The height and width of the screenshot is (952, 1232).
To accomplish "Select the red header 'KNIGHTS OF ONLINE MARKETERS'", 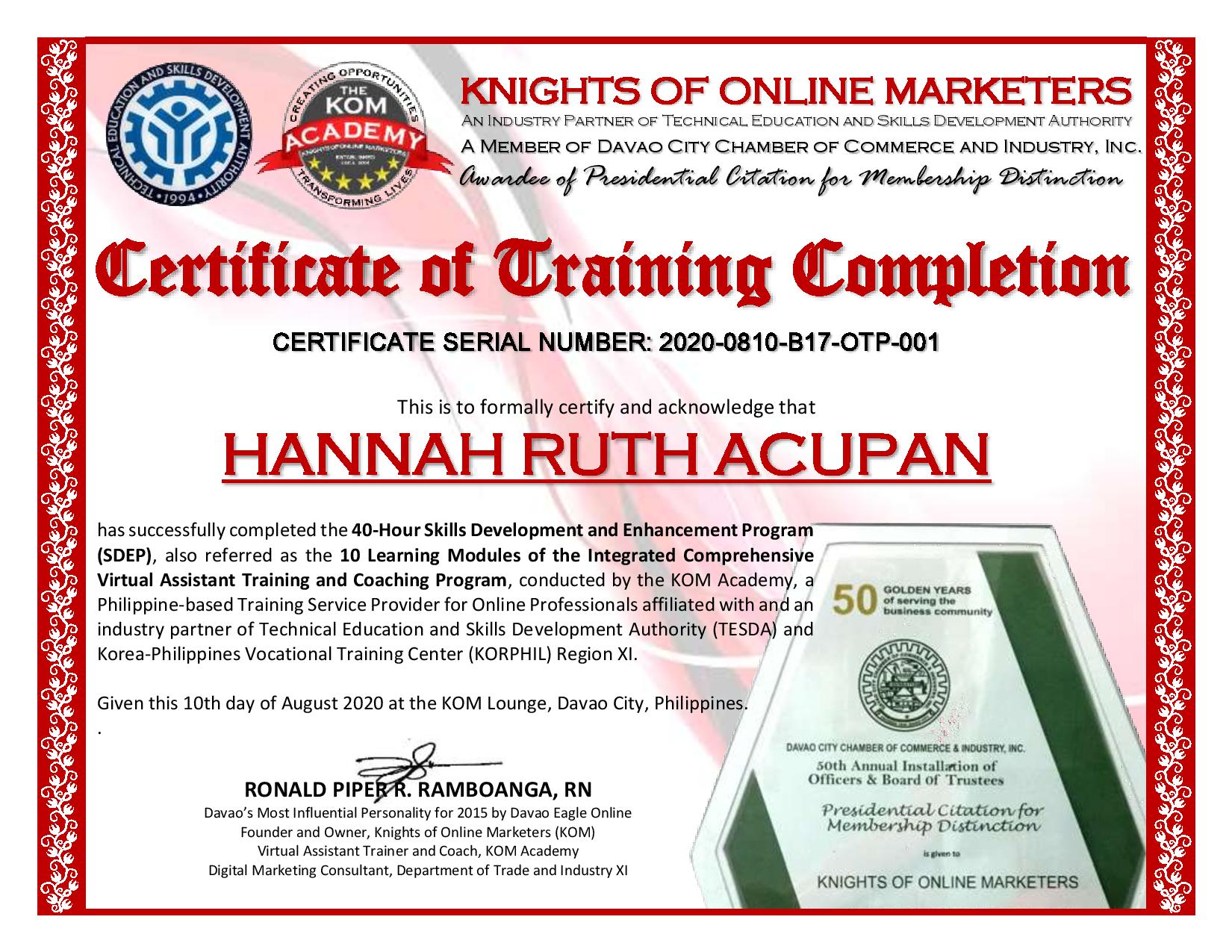I will 796,91.
